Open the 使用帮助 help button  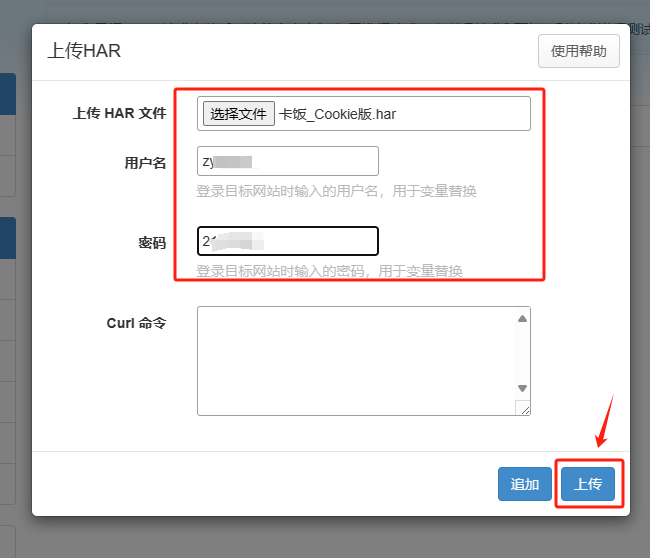coord(578,51)
